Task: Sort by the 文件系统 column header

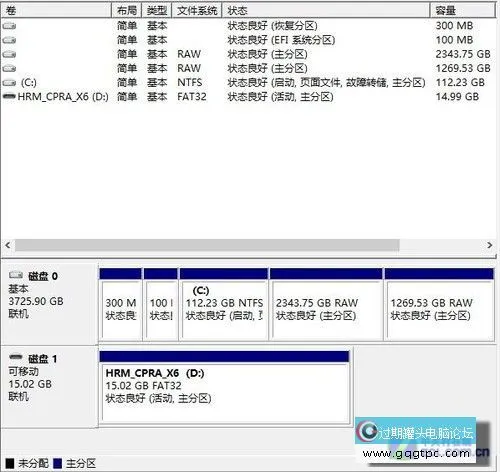Action: coord(197,11)
